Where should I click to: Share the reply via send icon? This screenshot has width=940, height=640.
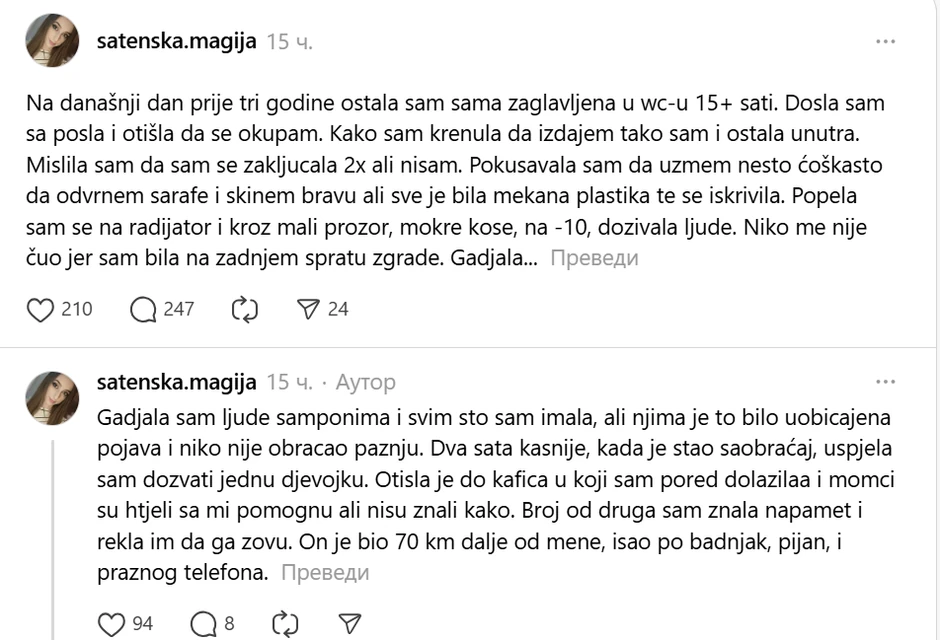[349, 624]
